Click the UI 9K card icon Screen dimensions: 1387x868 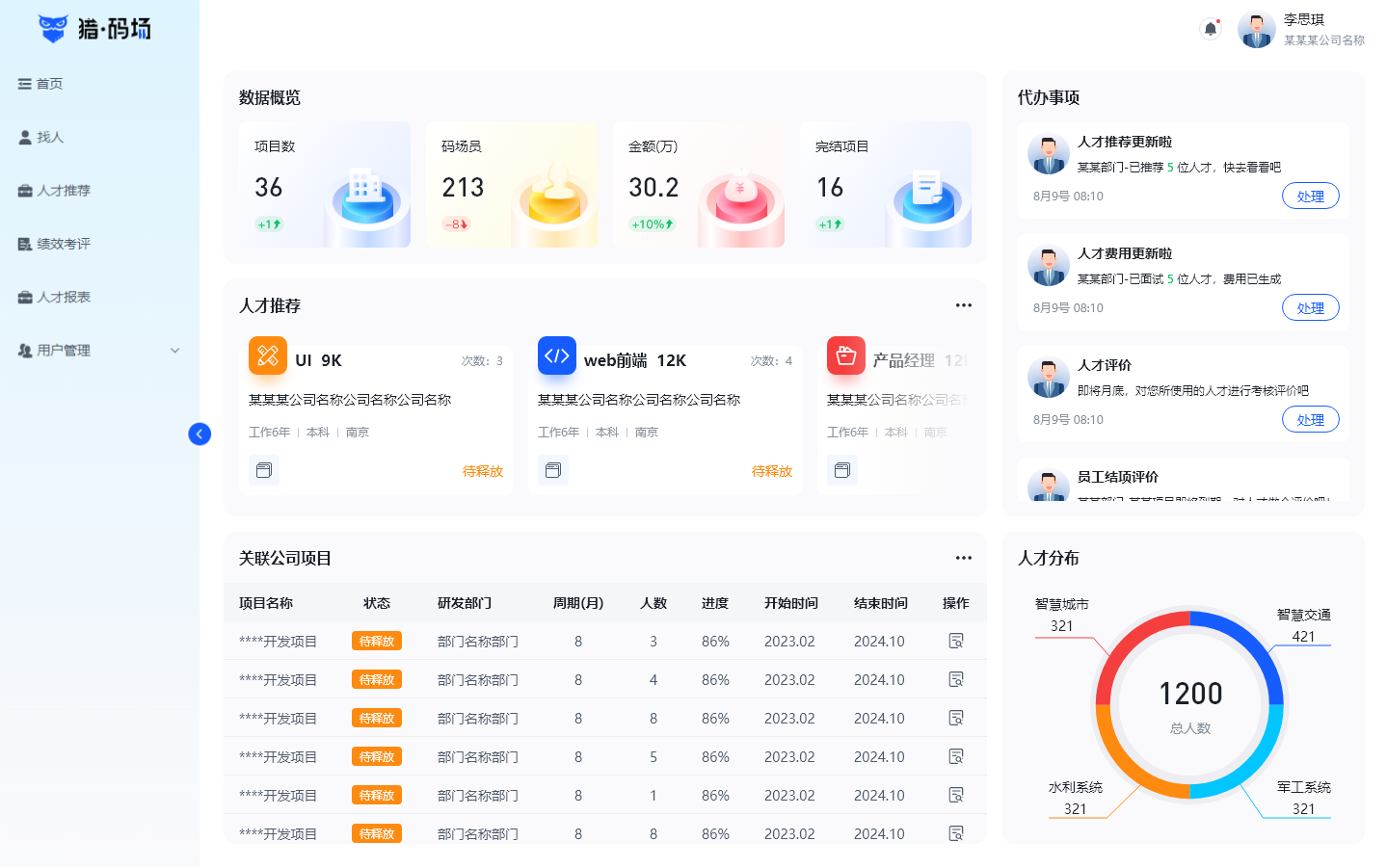point(268,355)
